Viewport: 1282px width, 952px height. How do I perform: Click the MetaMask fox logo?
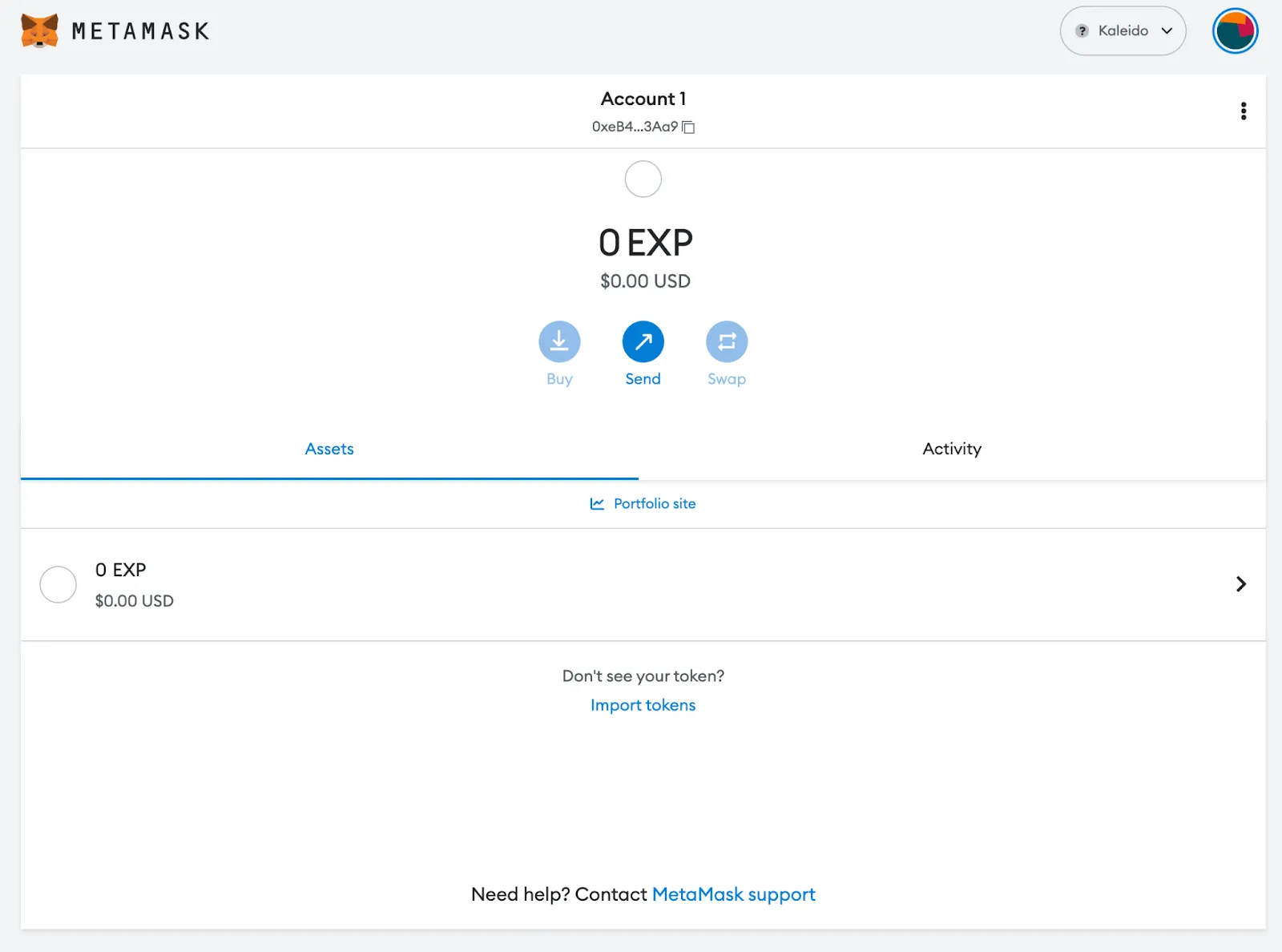pos(38,30)
